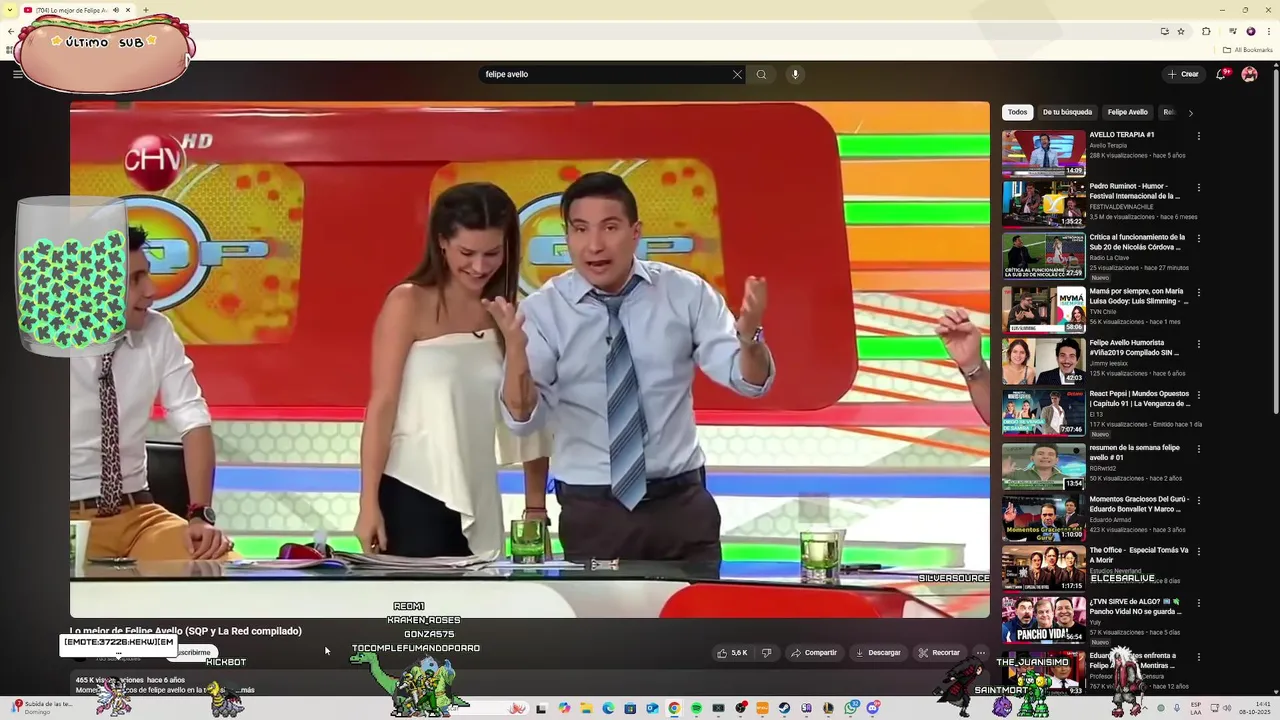Open options for Pedro Ruminot video
This screenshot has width=1280, height=720.
1198,187
